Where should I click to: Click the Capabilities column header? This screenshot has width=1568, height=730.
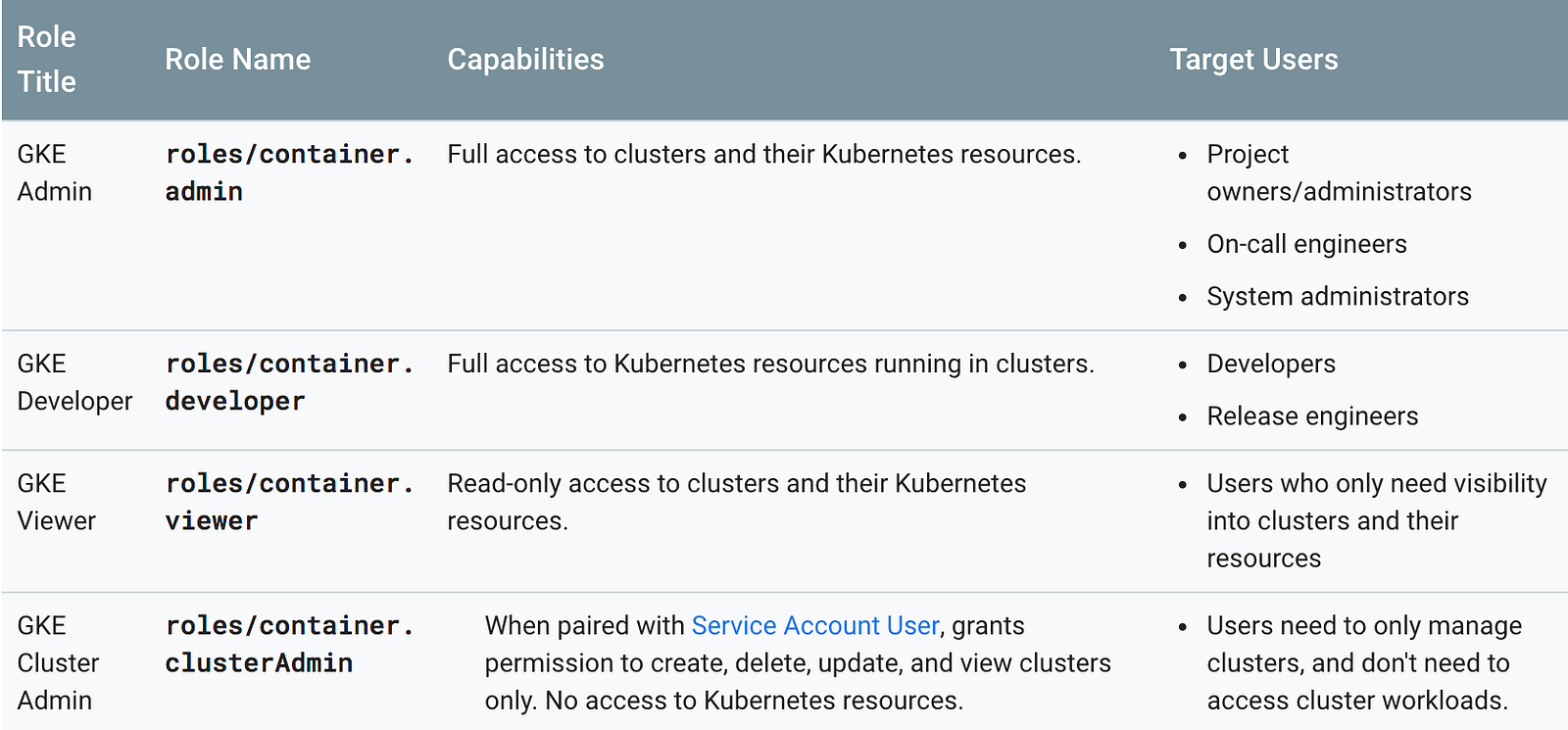[x=525, y=60]
